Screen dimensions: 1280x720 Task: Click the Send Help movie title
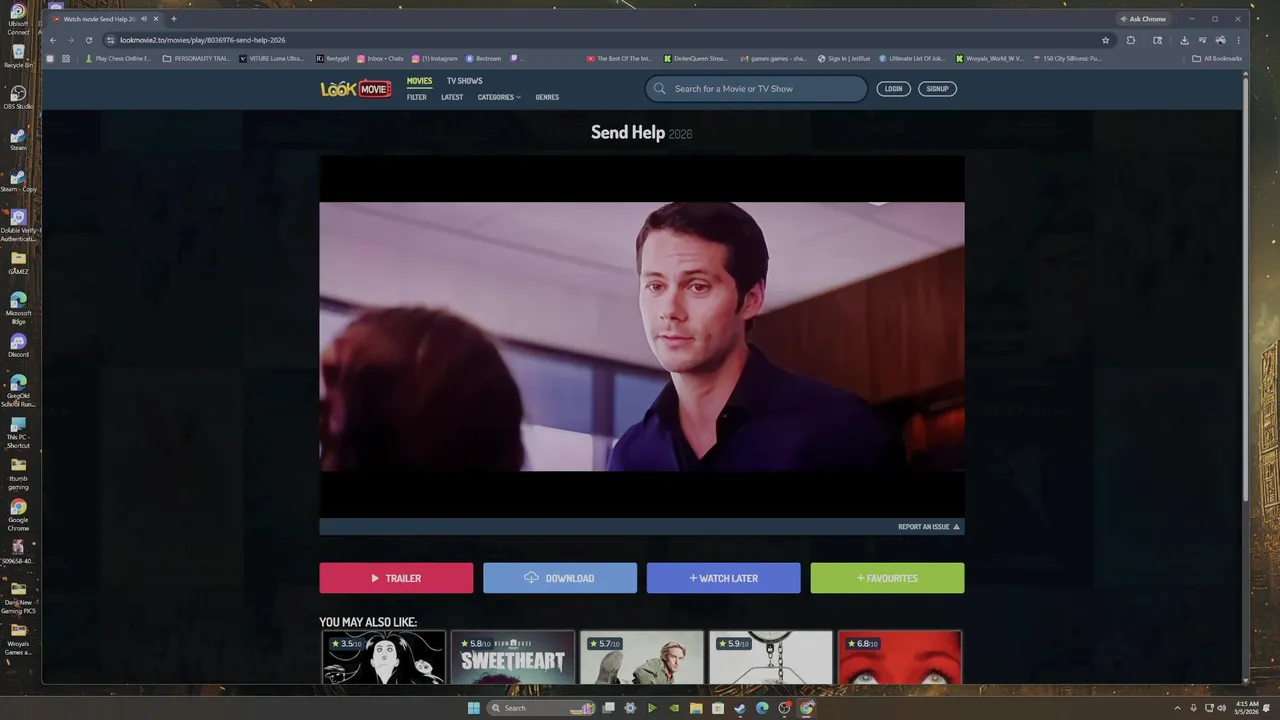tap(628, 132)
